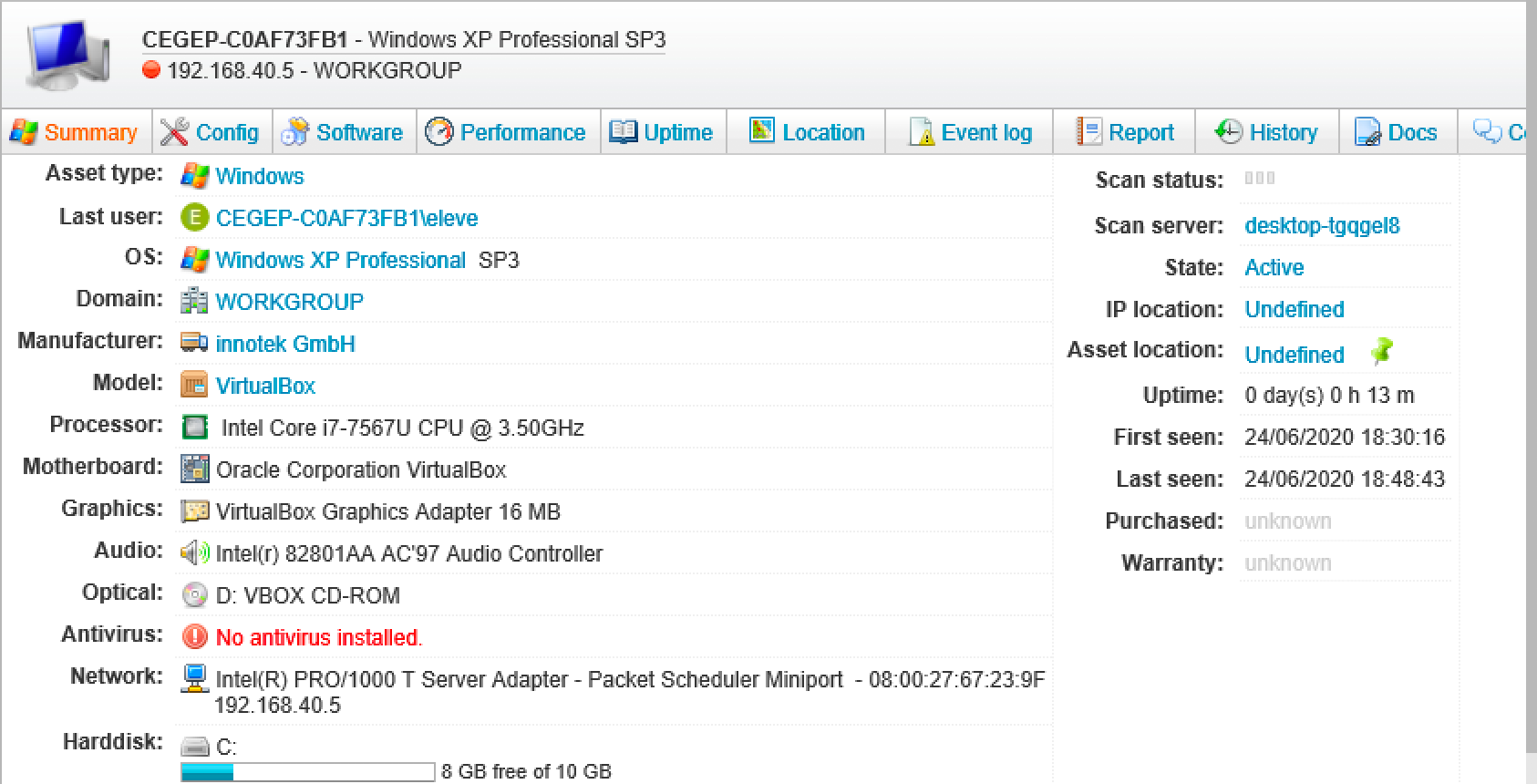
Task: Click the red status dot beside 192.168.40.5
Action: (151, 69)
